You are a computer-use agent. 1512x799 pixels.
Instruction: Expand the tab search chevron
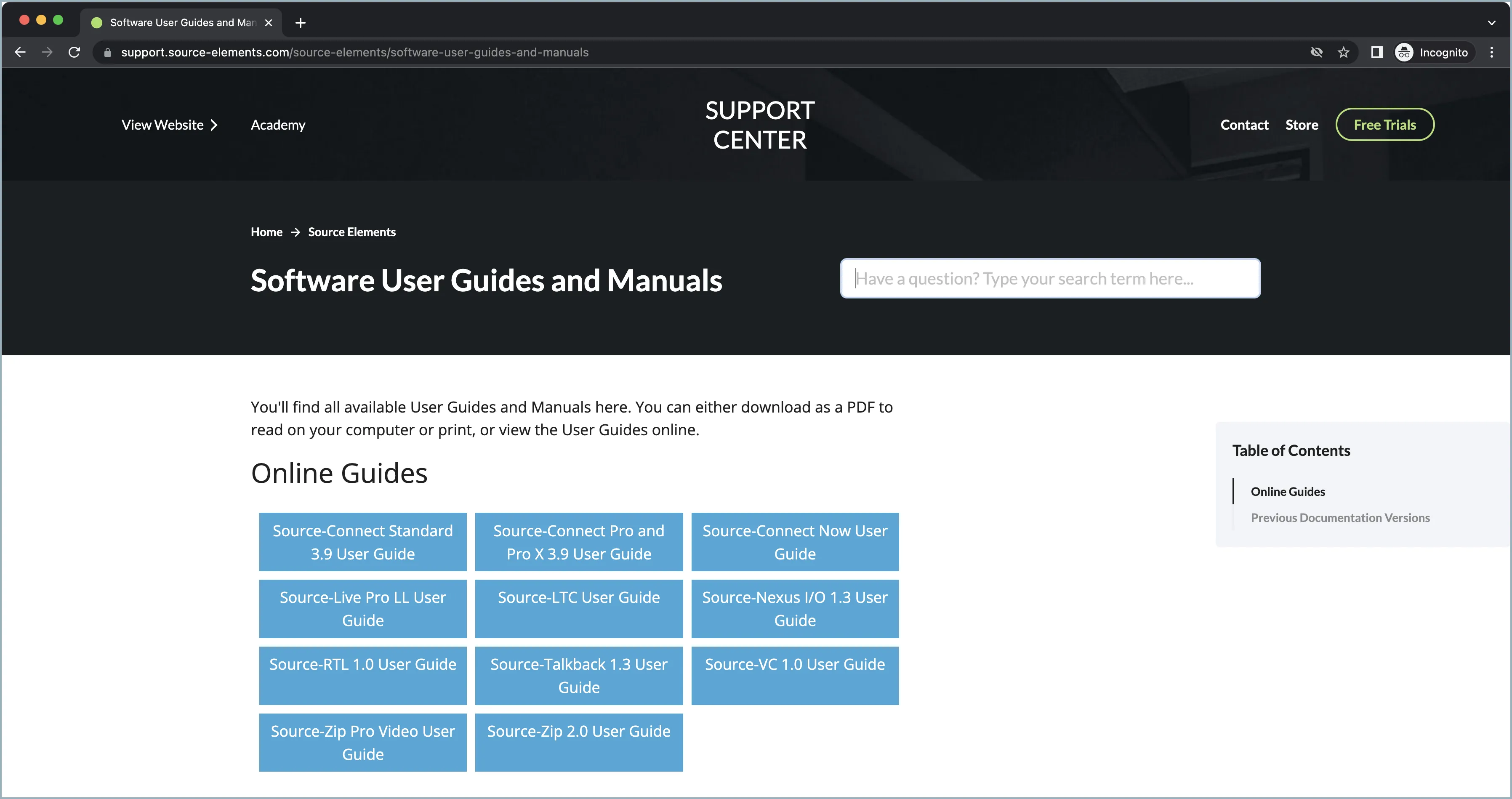click(x=1491, y=22)
